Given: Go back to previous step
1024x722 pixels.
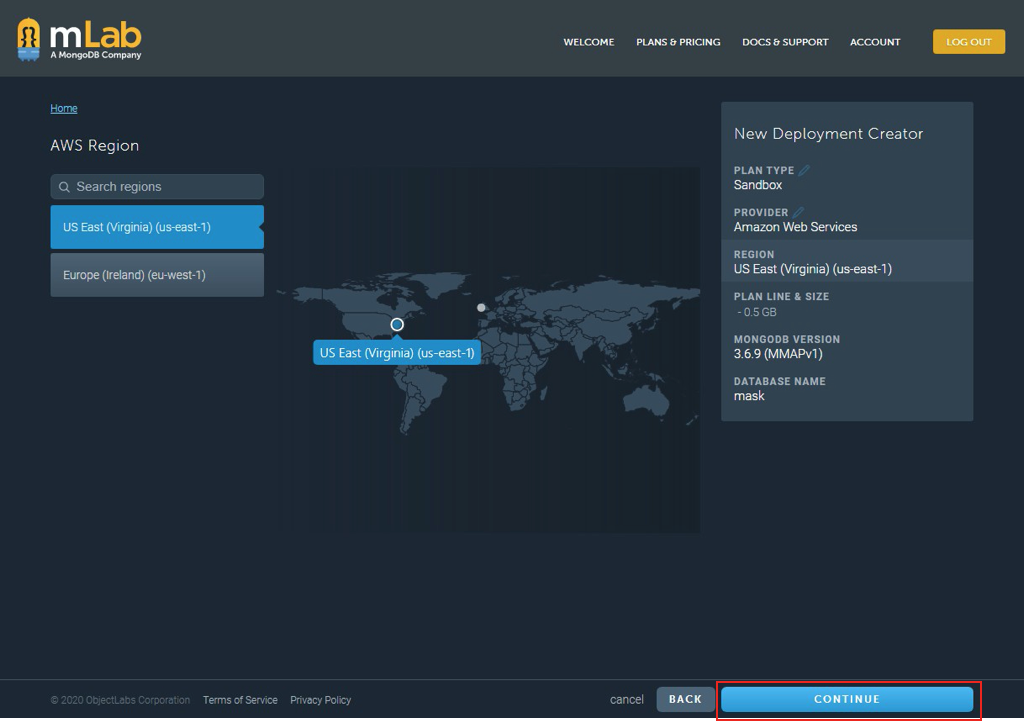Looking at the screenshot, I should [x=685, y=699].
